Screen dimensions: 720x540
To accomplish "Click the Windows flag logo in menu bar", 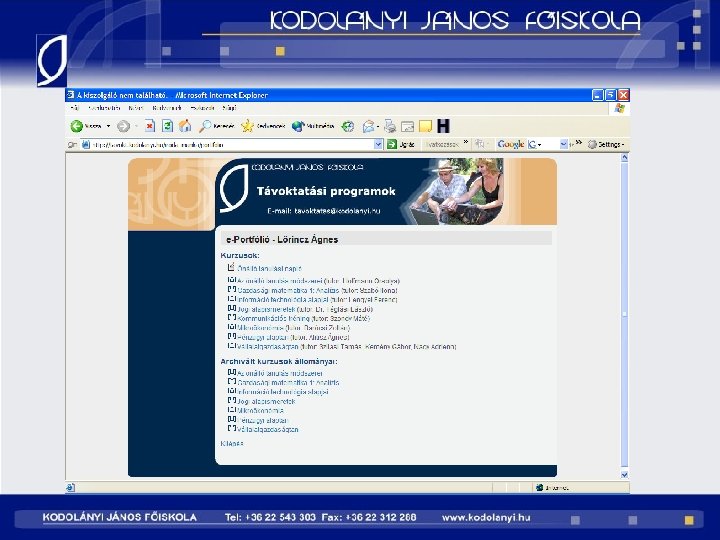I will (x=619, y=108).
